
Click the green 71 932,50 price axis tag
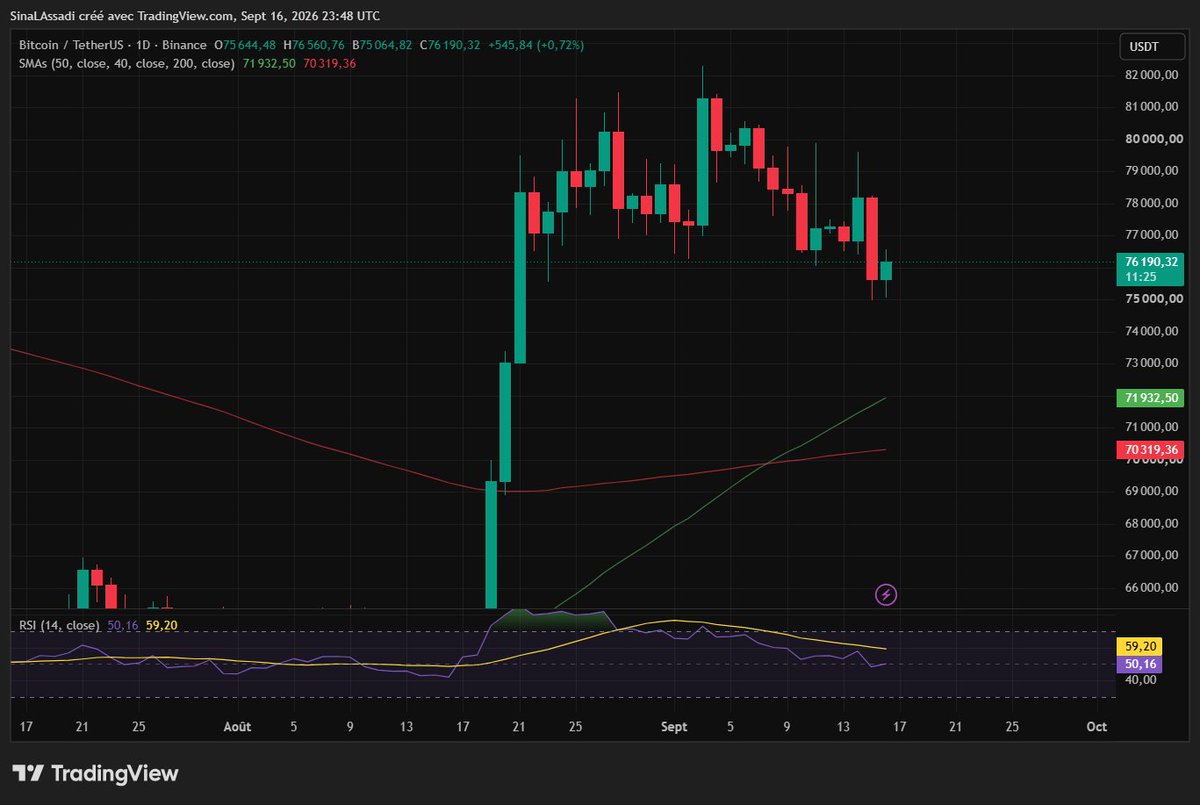point(1150,398)
